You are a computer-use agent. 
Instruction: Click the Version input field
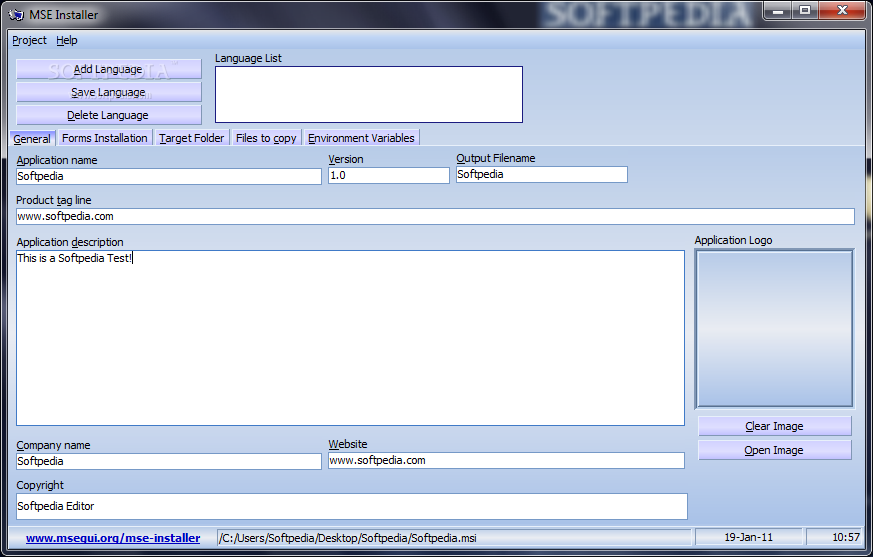(x=389, y=175)
